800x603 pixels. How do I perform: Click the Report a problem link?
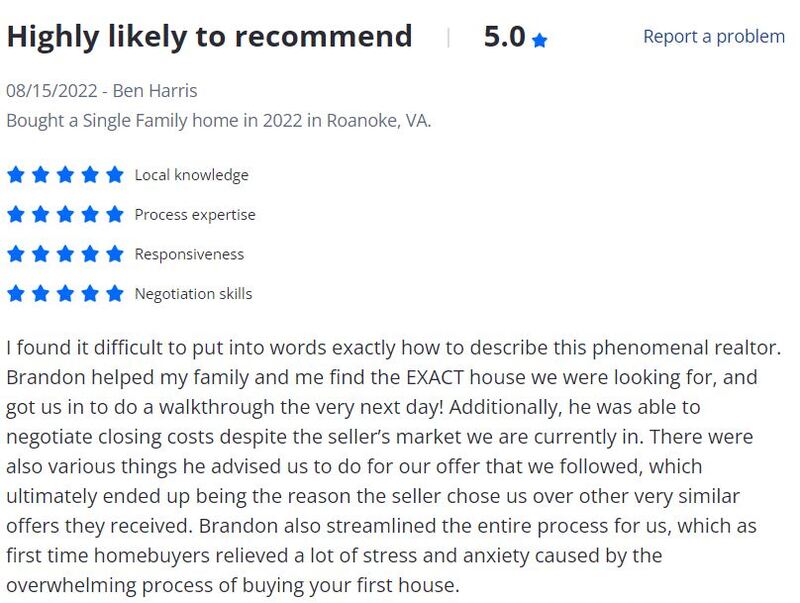[714, 37]
